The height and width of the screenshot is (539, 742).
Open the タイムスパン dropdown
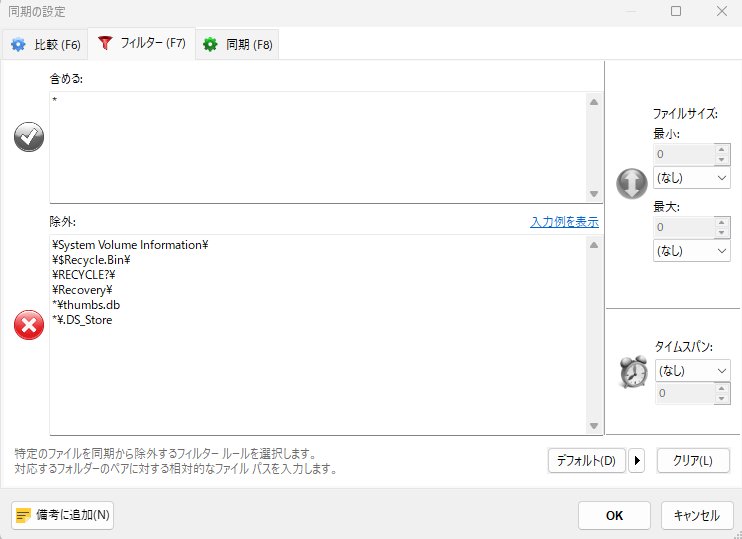click(693, 371)
